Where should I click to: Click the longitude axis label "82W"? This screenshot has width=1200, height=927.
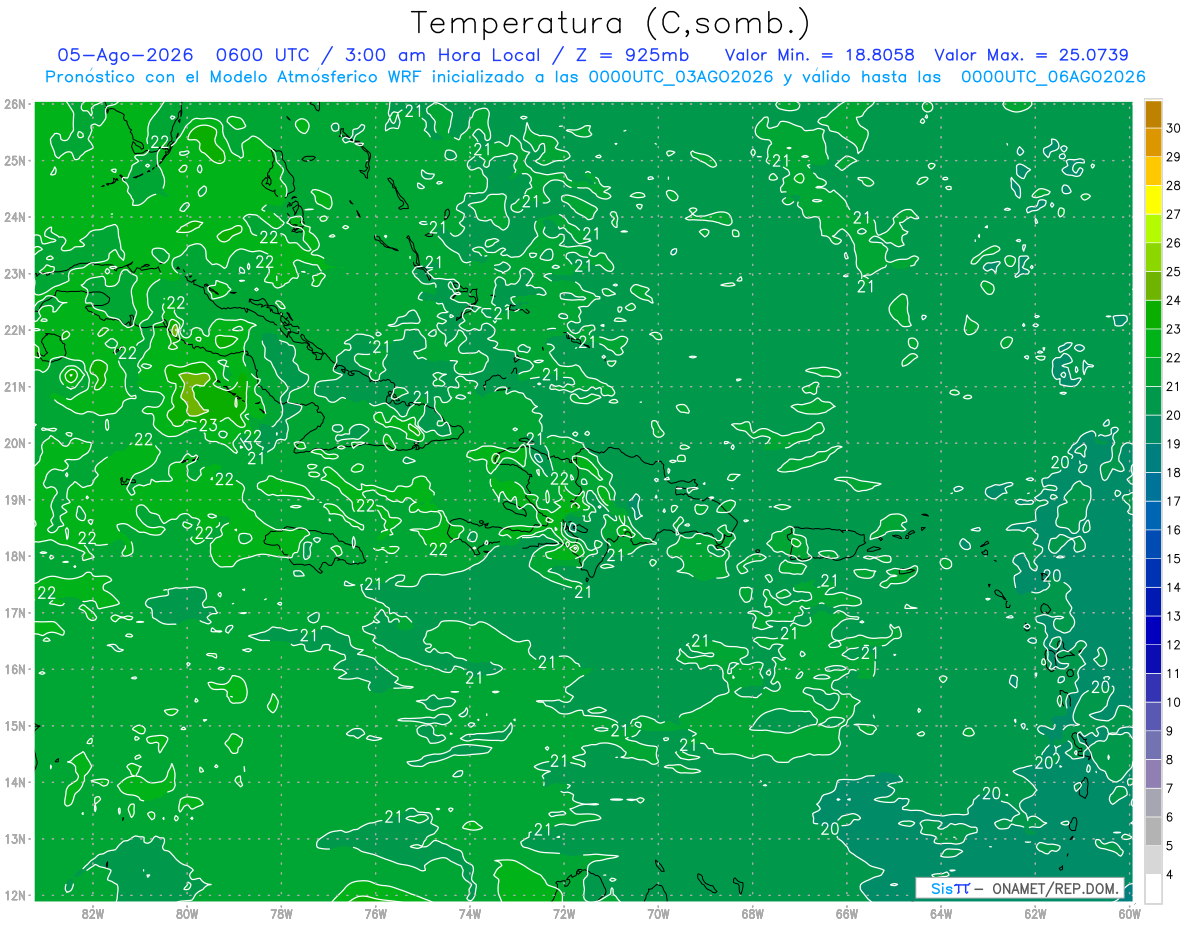click(93, 913)
